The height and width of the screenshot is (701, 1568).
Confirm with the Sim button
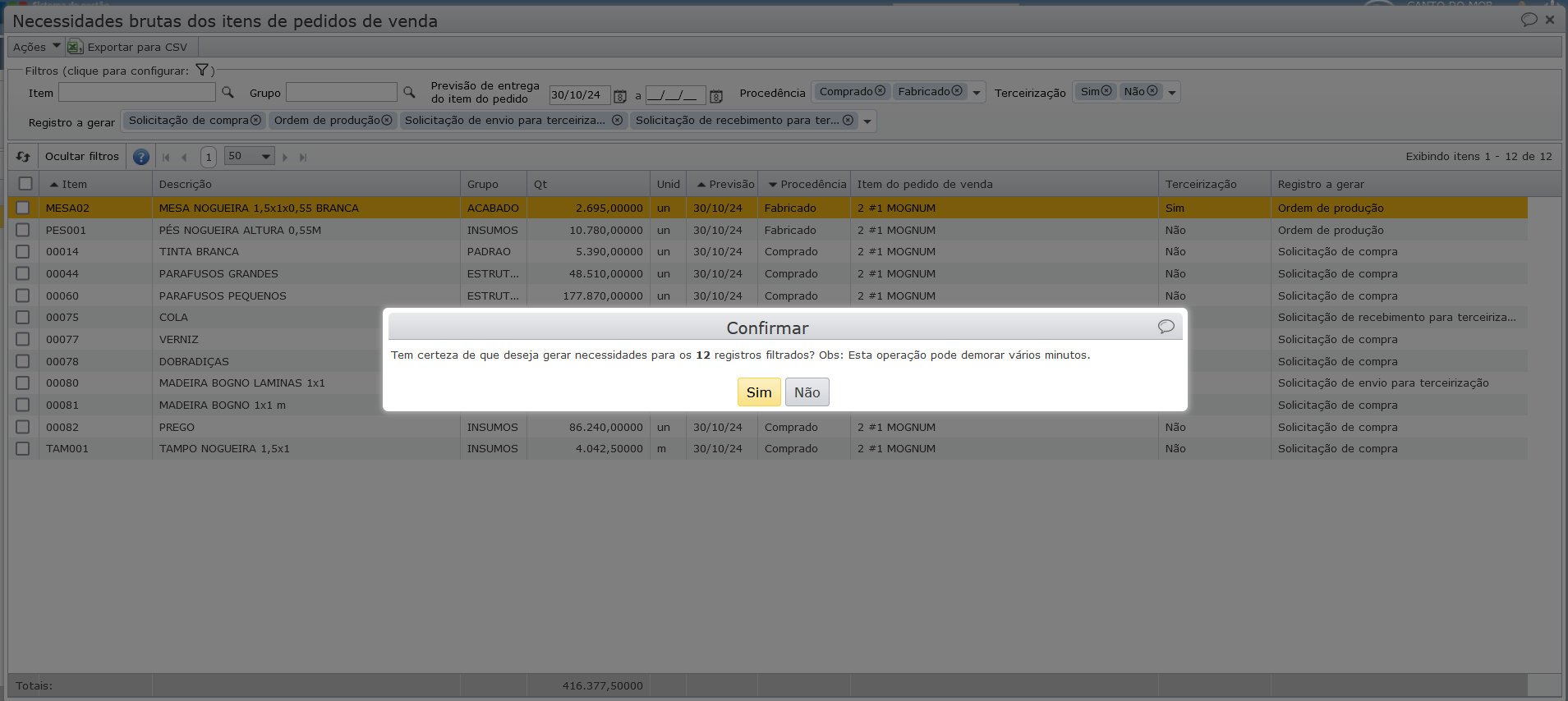point(759,392)
